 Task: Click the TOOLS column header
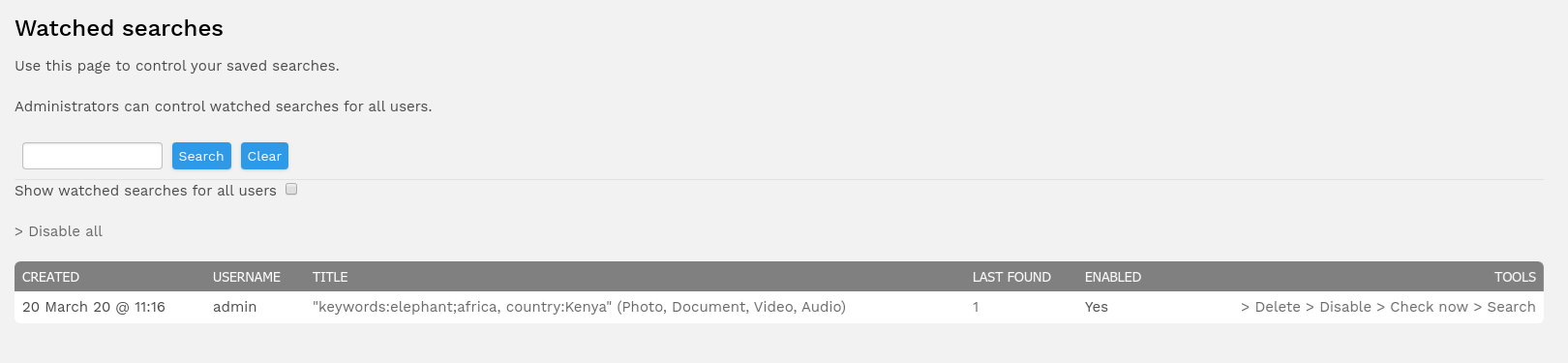click(x=1515, y=277)
